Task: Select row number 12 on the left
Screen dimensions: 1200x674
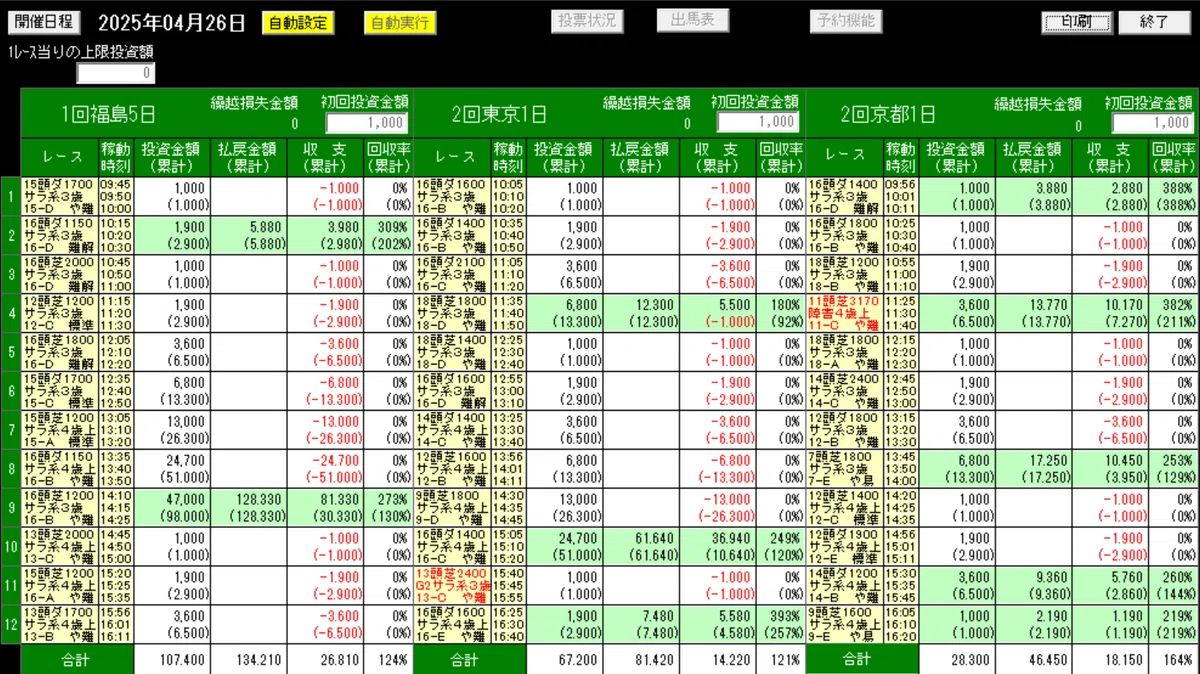Action: click(x=10, y=624)
